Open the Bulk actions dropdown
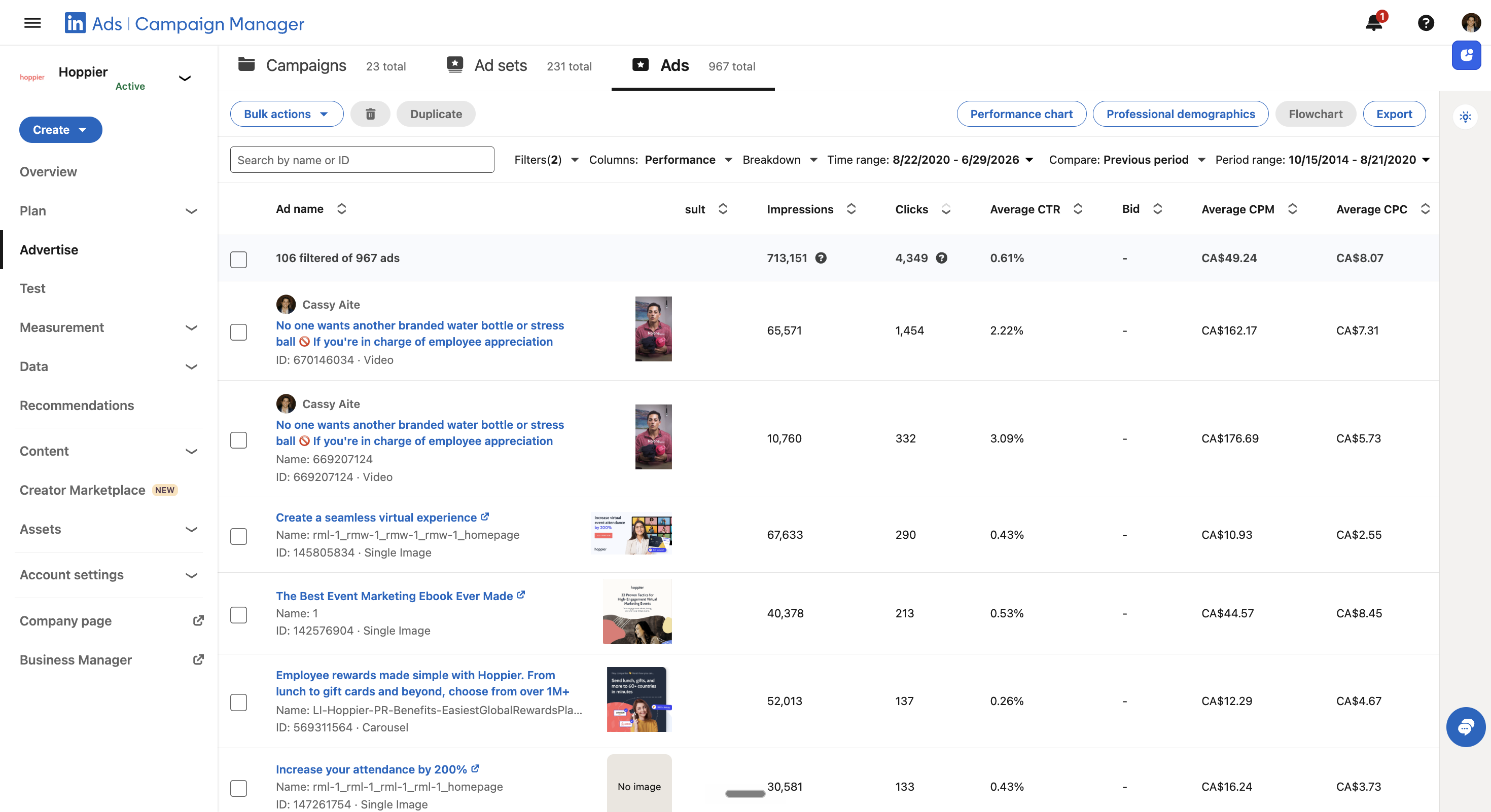Screen dimensions: 1491x812 click(287, 114)
